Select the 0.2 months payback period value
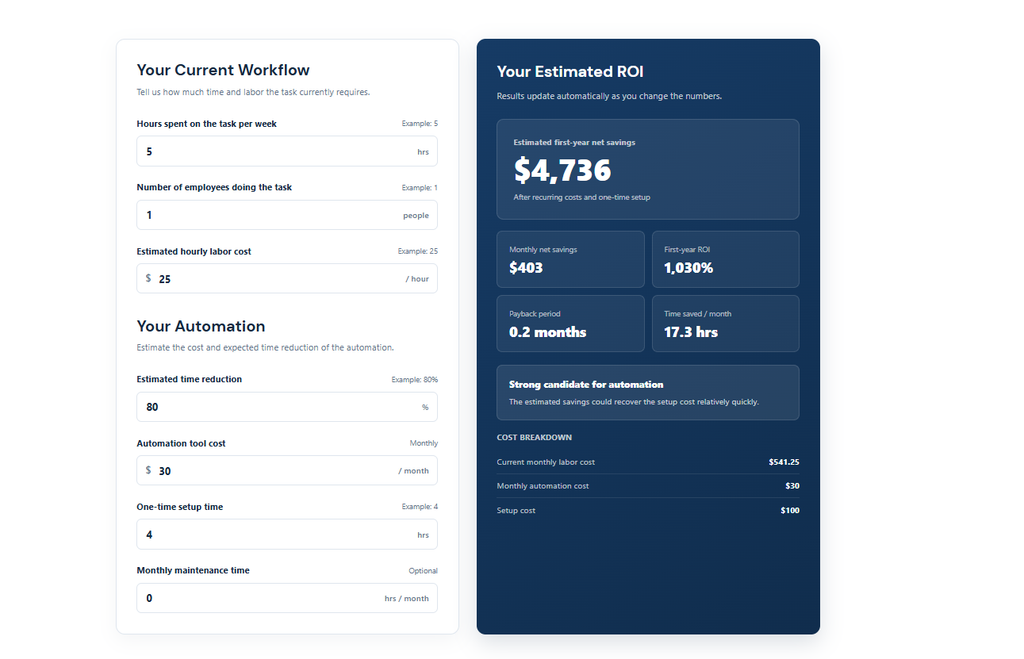Image resolution: width=1024 pixels, height=659 pixels. [x=547, y=332]
